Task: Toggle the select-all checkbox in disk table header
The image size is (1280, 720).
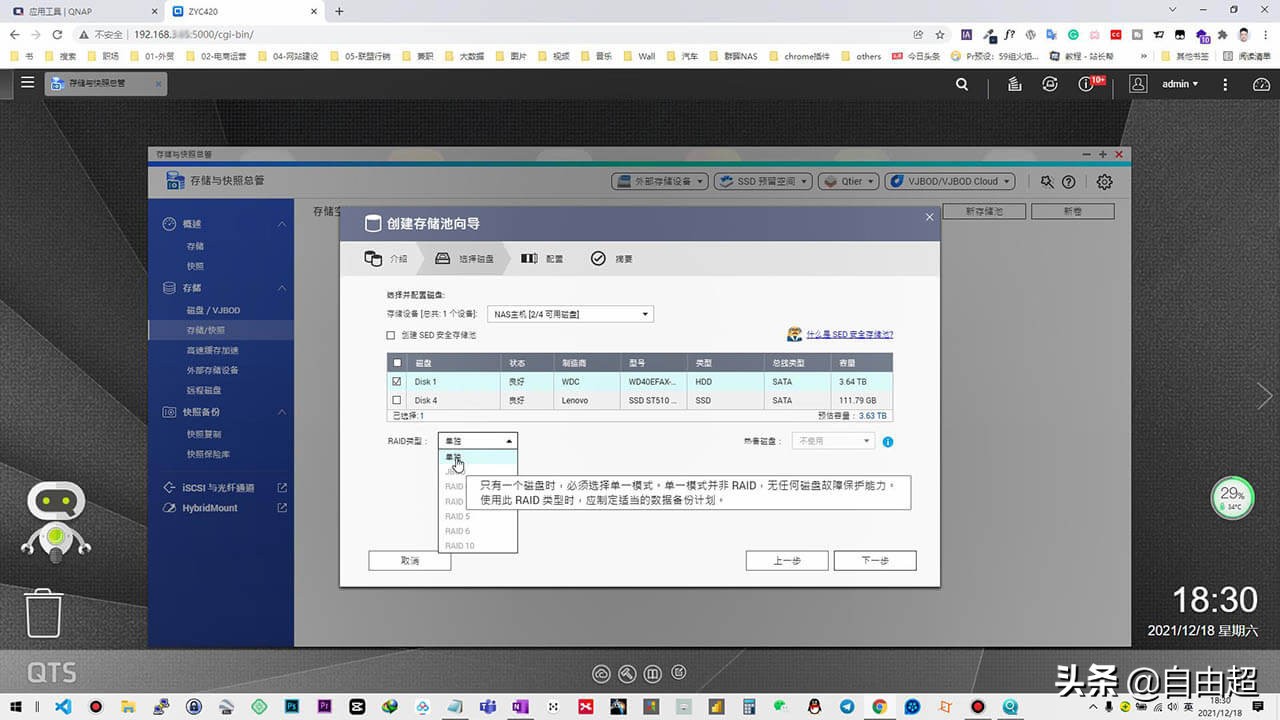Action: [396, 362]
